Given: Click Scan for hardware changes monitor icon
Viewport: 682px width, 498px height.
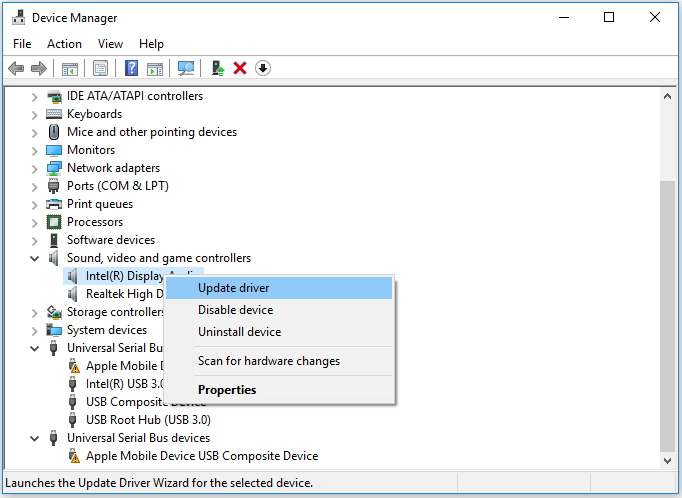Looking at the screenshot, I should [x=186, y=68].
